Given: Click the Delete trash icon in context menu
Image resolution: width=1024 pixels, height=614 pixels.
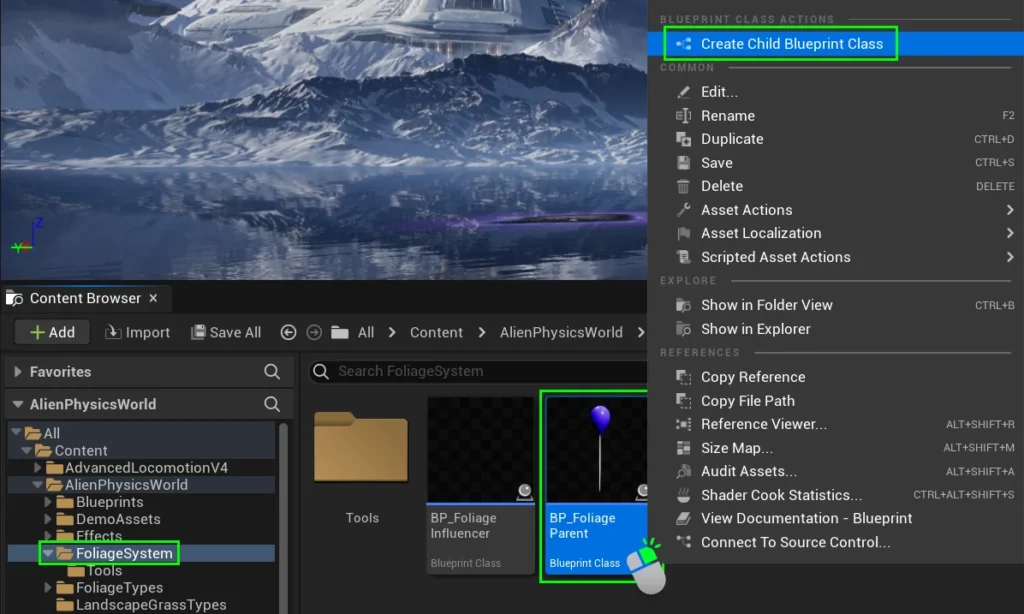Looking at the screenshot, I should pos(684,186).
